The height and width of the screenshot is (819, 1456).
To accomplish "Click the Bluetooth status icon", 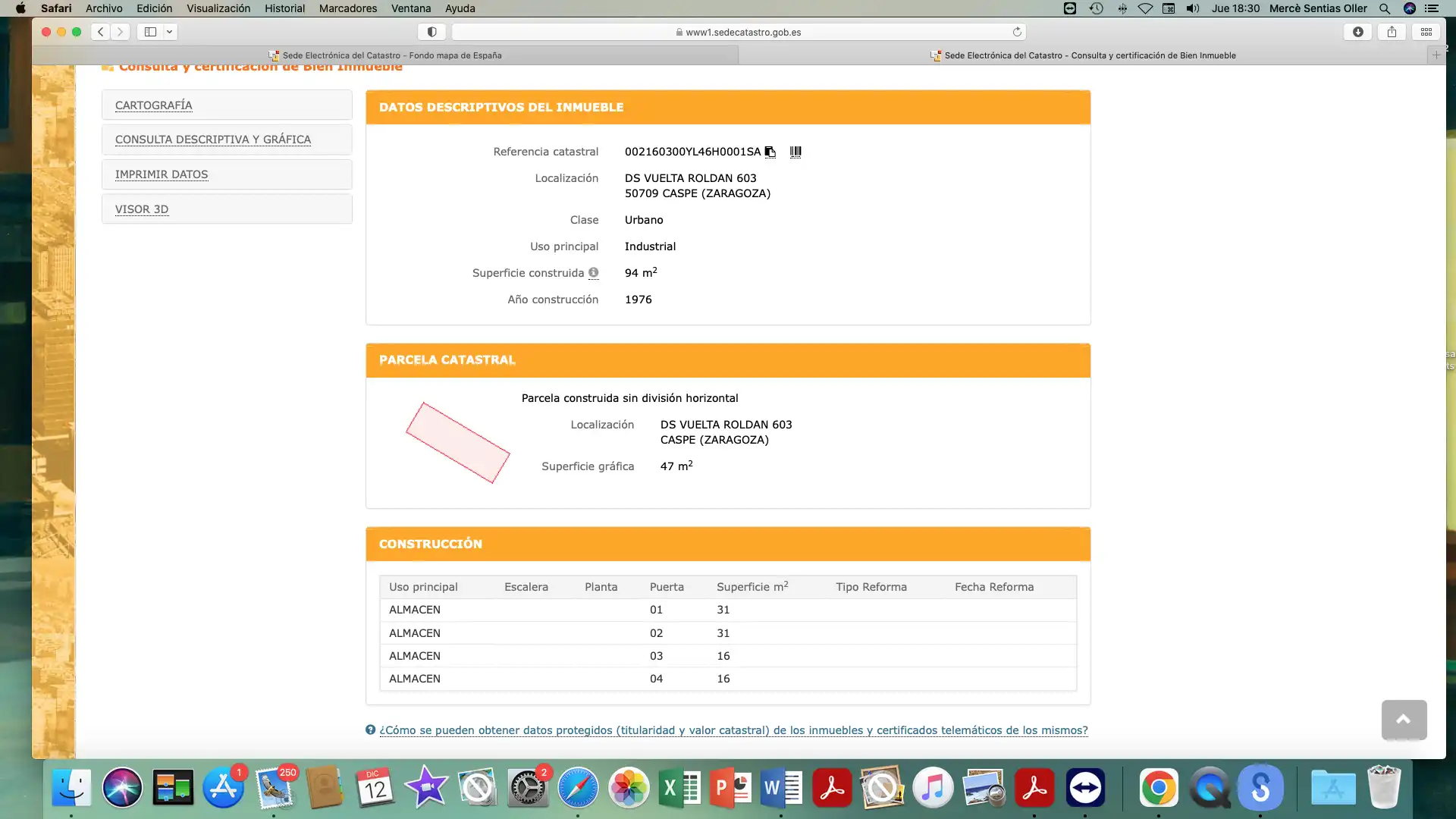I will click(1122, 8).
